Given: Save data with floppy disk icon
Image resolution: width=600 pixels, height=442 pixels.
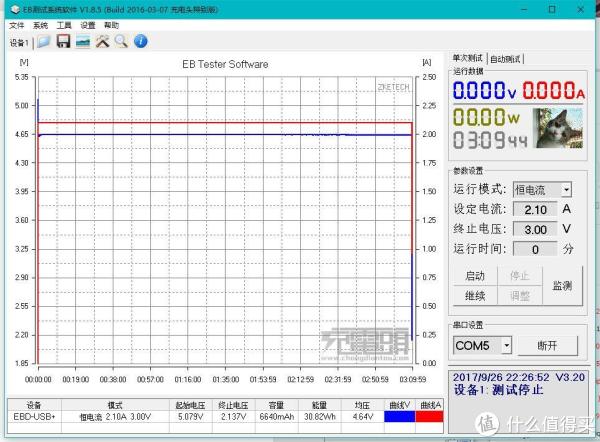Looking at the screenshot, I should 64,41.
